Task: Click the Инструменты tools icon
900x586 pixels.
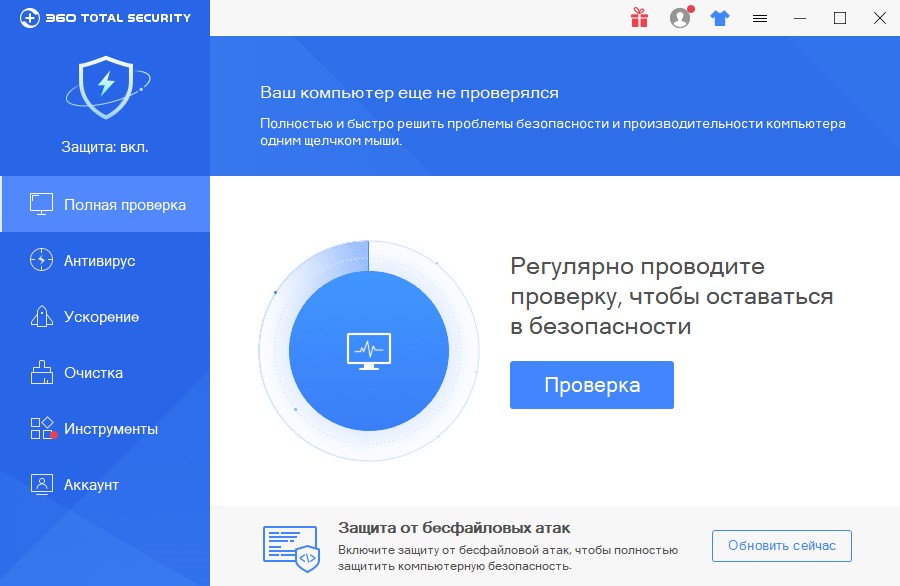Action: [x=42, y=428]
